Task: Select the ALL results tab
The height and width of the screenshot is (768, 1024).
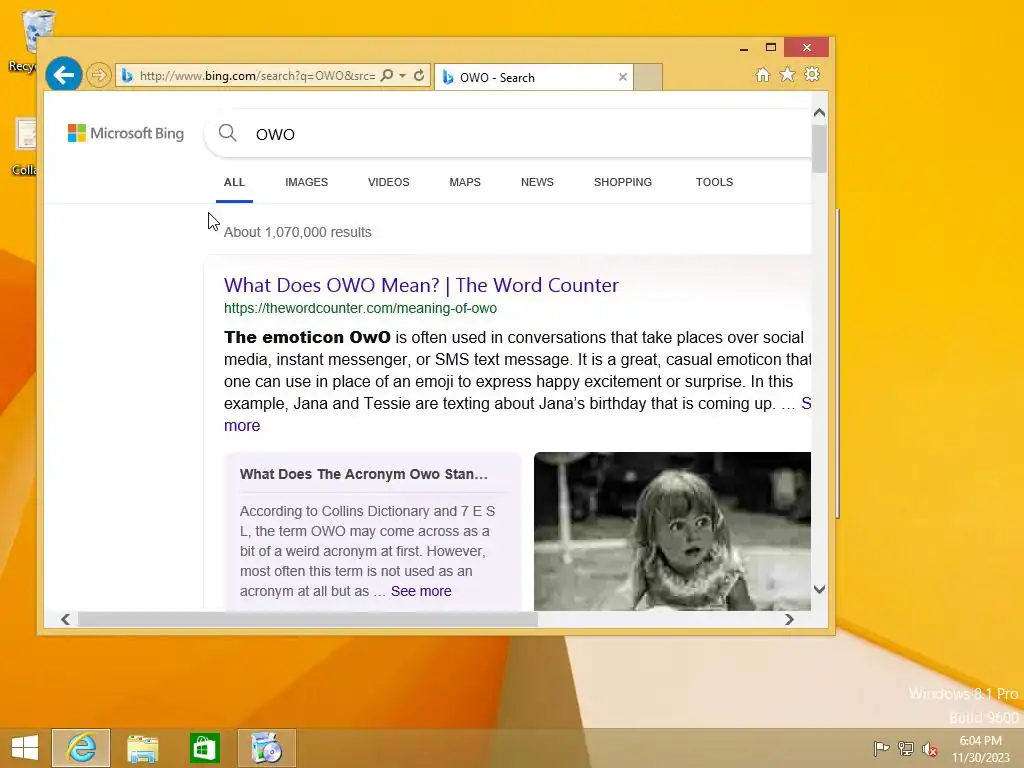Action: [234, 182]
